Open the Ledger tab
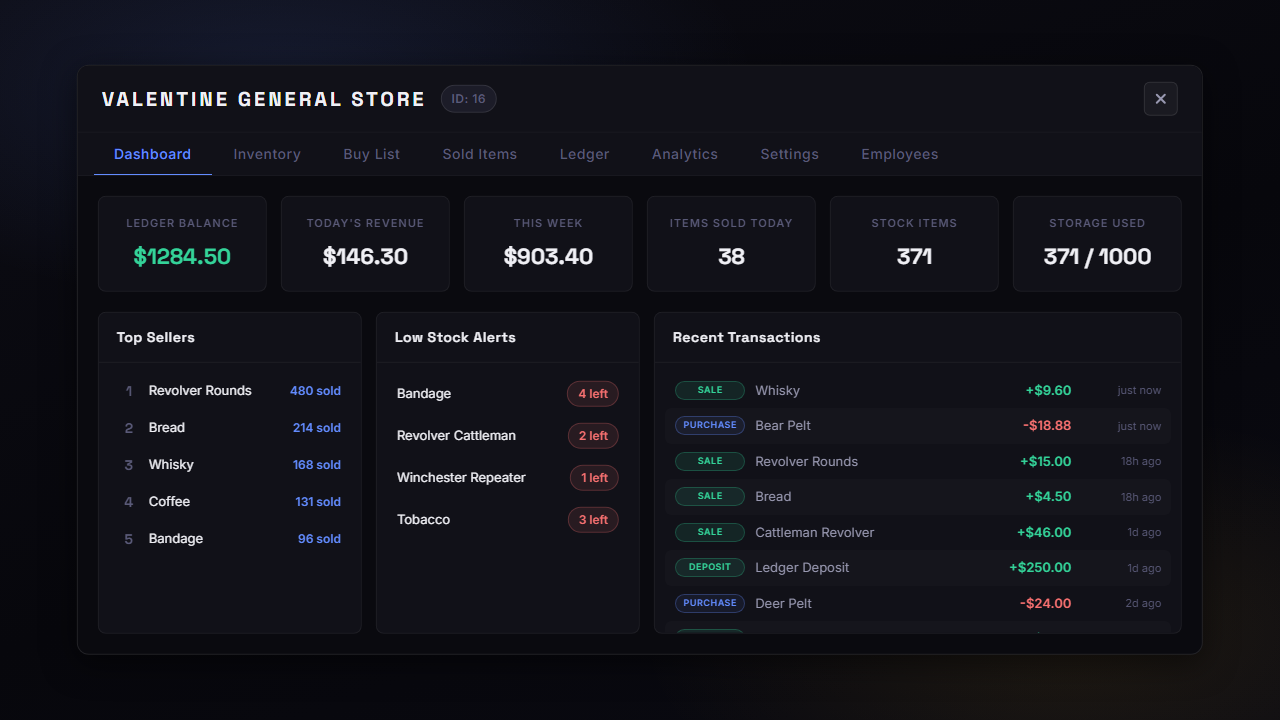Image resolution: width=1280 pixels, height=720 pixels. 584,154
